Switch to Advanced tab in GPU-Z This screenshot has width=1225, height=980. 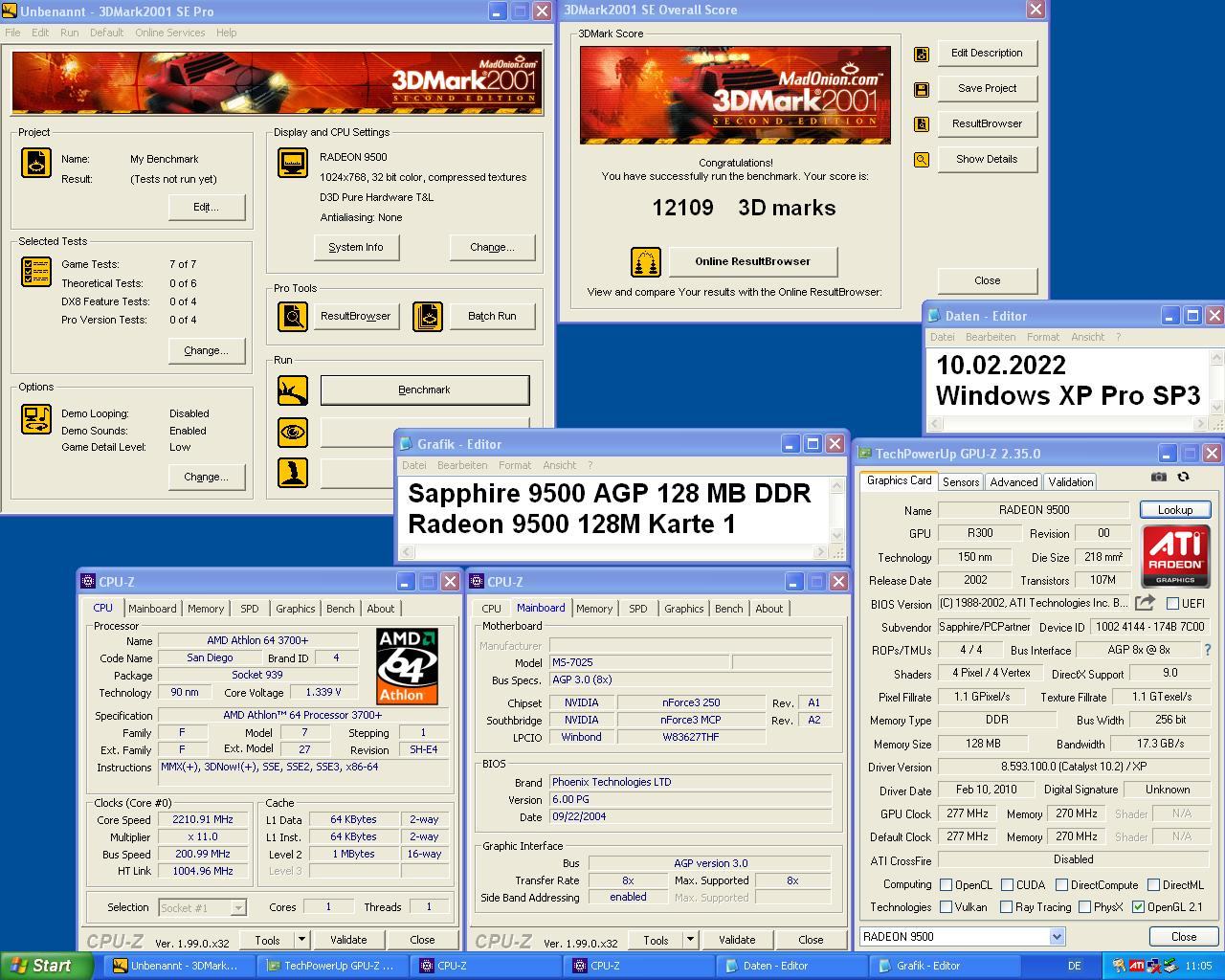[1013, 482]
